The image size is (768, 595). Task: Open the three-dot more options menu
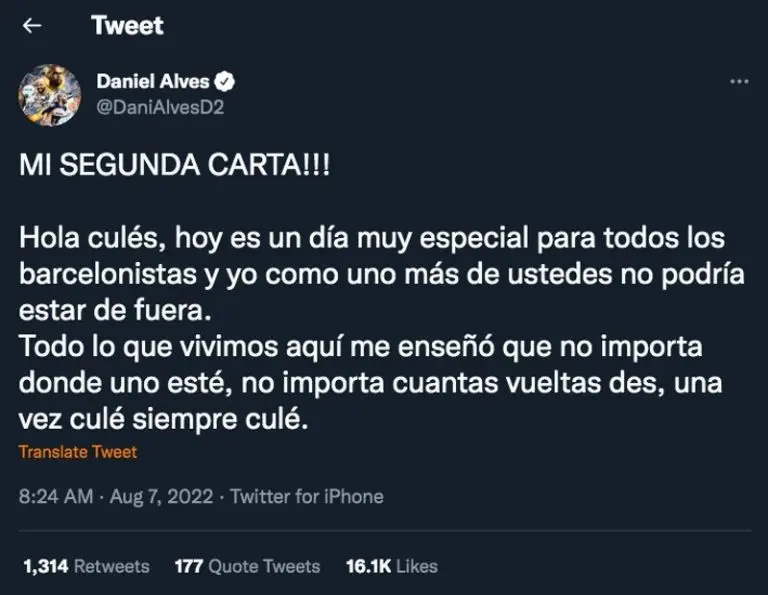(x=739, y=82)
